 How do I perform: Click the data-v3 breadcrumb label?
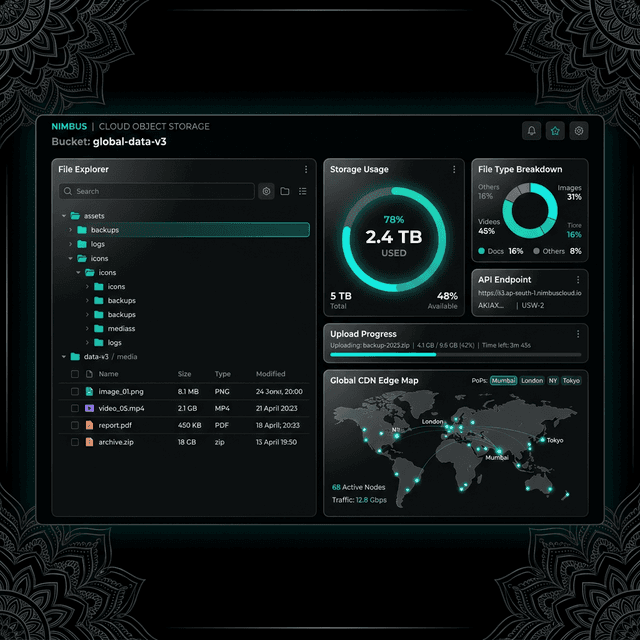point(96,356)
